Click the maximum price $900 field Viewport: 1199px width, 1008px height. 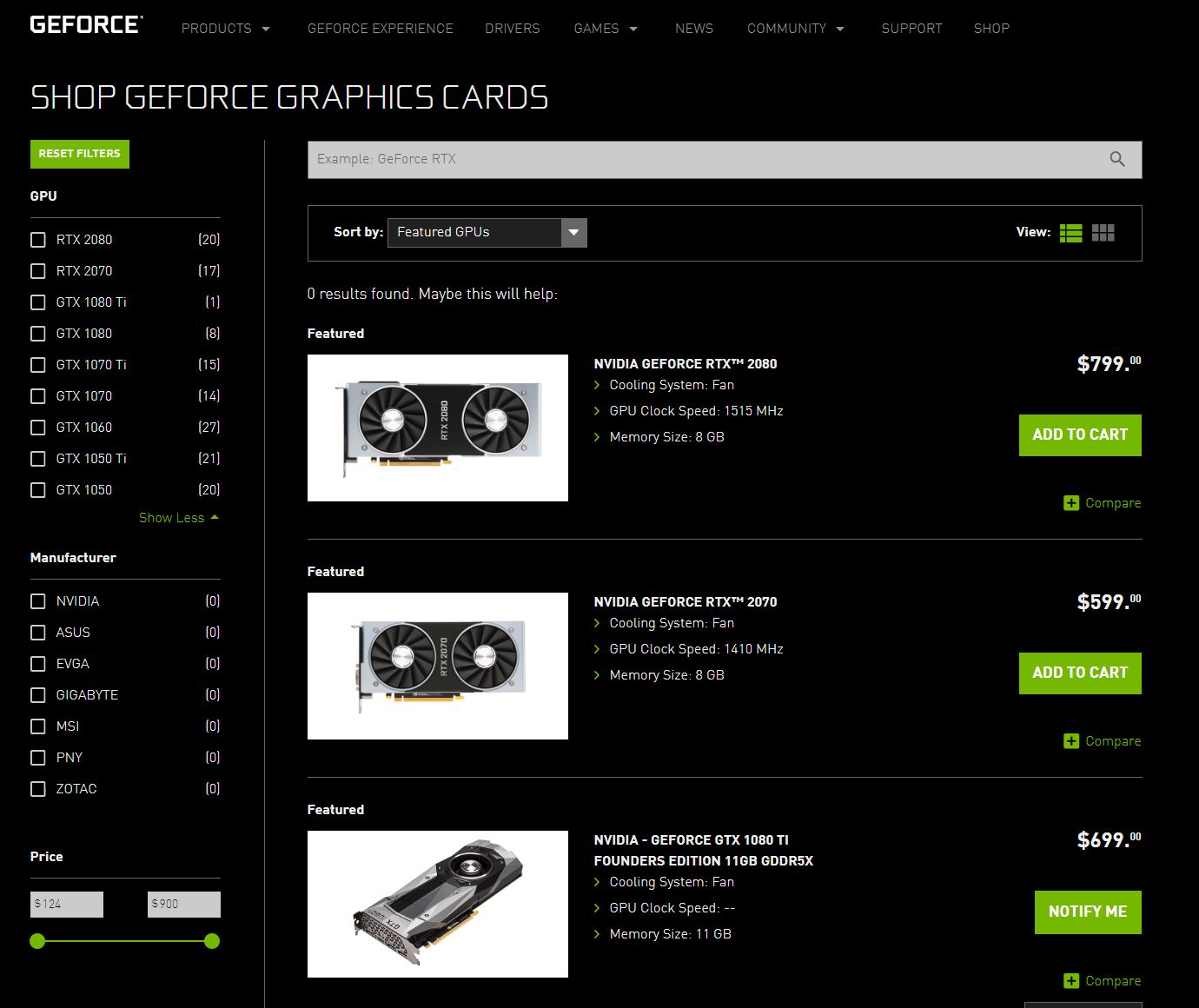pyautogui.click(x=184, y=905)
